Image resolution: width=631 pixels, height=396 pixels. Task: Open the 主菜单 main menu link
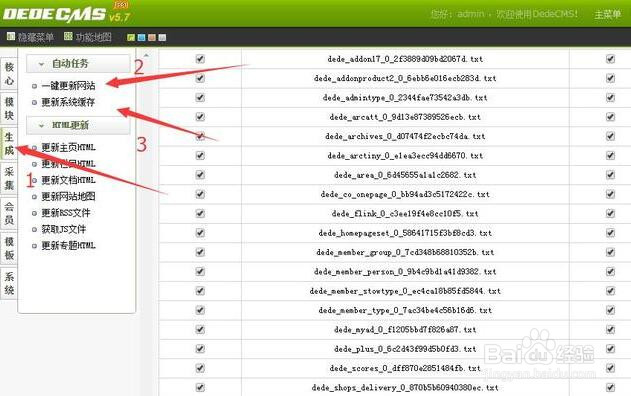pos(608,15)
